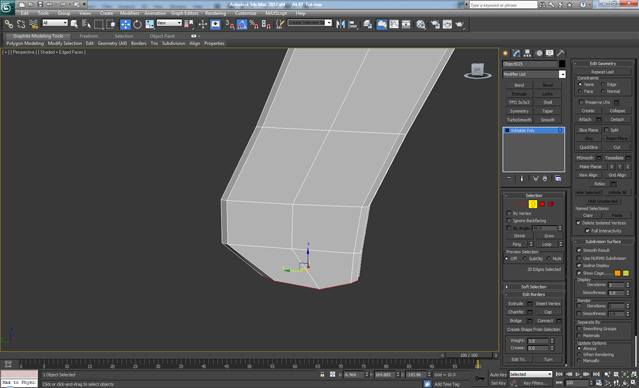Click Create Shape From Selection button

point(533,329)
